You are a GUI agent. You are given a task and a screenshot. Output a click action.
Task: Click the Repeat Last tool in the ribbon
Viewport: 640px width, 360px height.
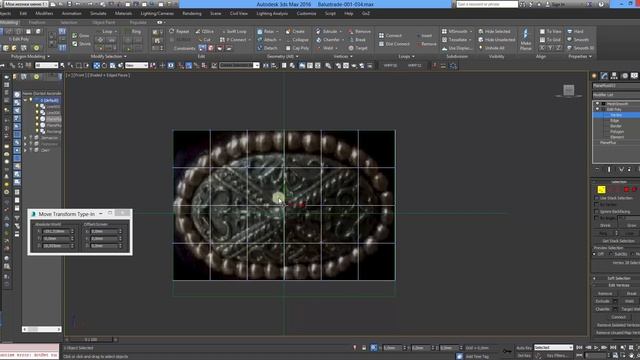179,31
